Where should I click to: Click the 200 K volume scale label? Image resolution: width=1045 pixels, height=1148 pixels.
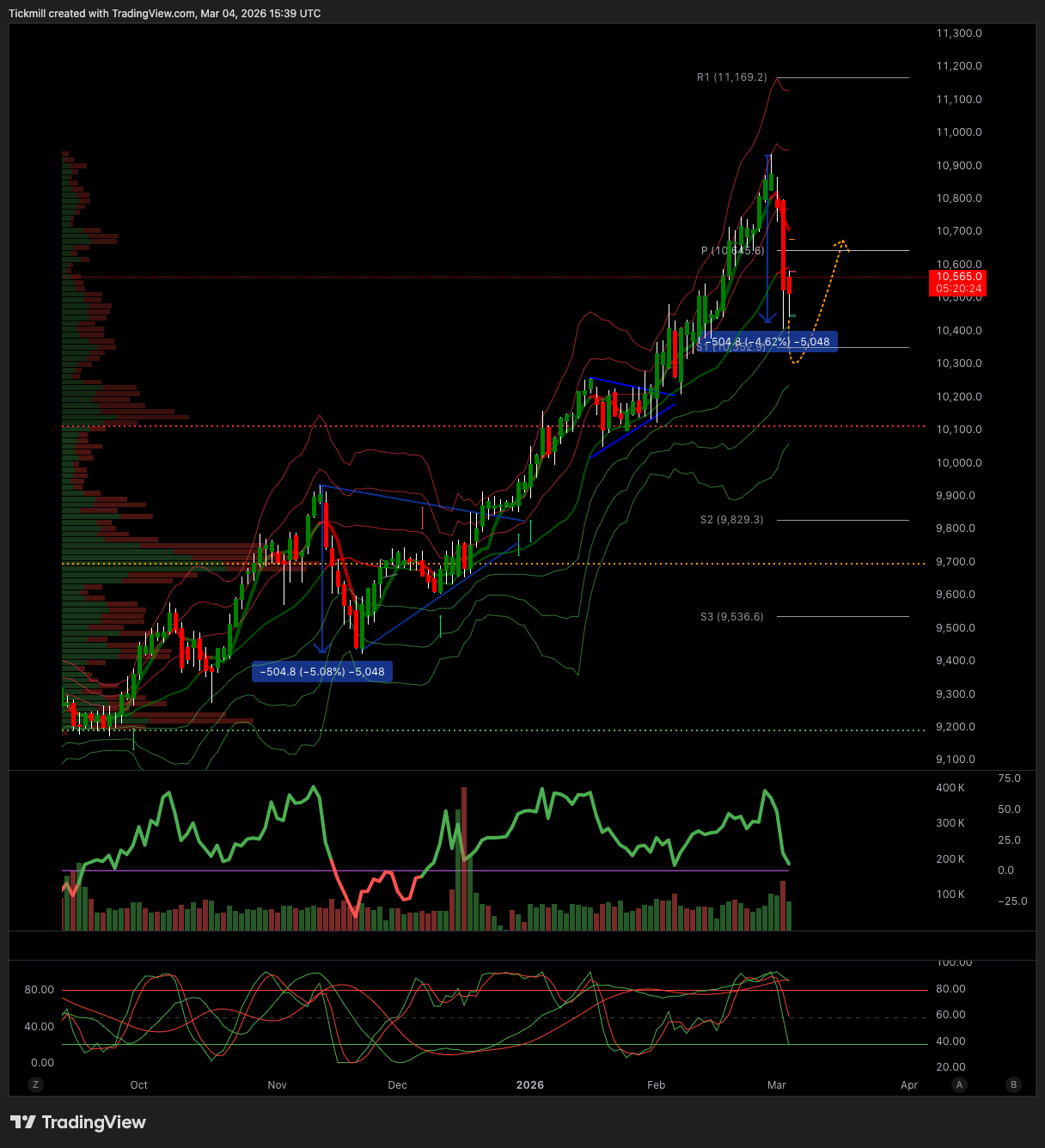950,859
